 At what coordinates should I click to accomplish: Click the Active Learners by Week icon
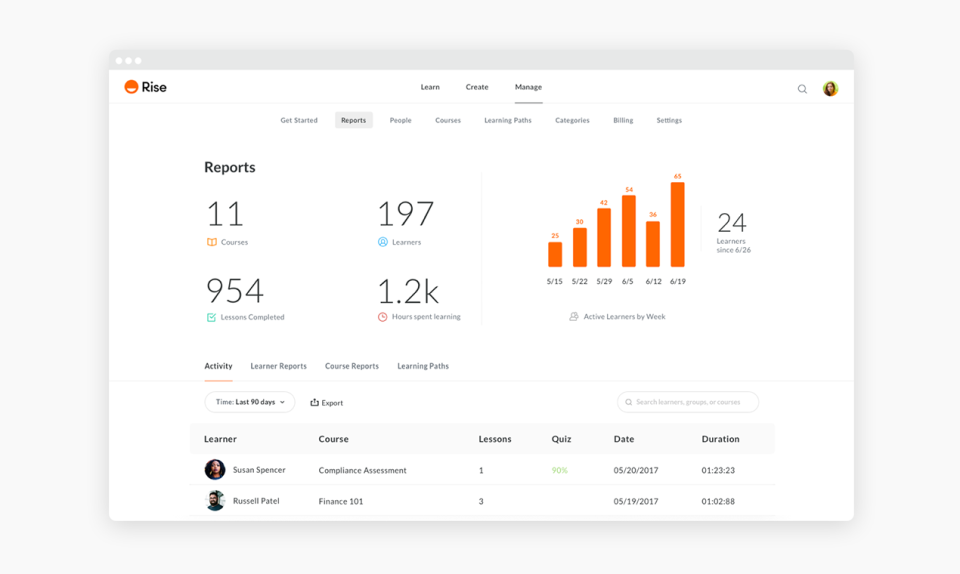point(574,316)
